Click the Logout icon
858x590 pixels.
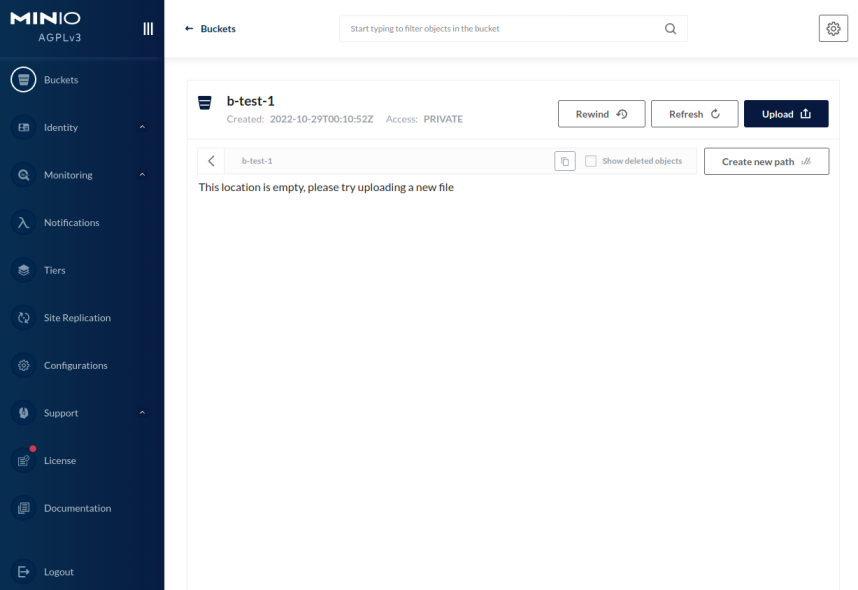tap(24, 572)
